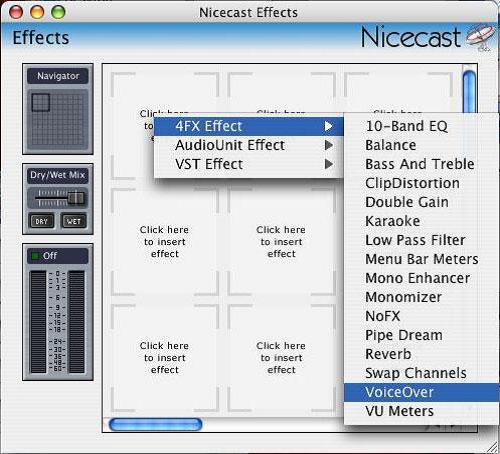
Task: Add the Low Pass Filter effect
Action: click(x=421, y=240)
